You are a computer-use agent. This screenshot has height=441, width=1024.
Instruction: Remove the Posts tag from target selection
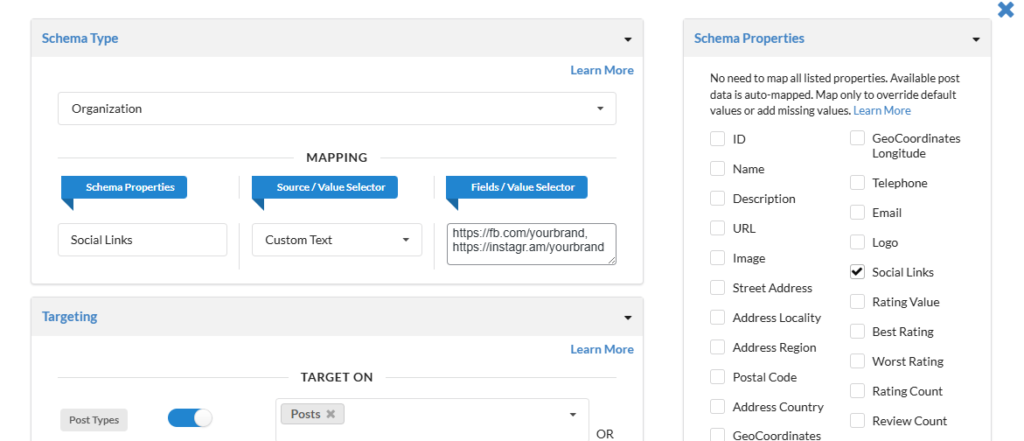pyautogui.click(x=330, y=414)
